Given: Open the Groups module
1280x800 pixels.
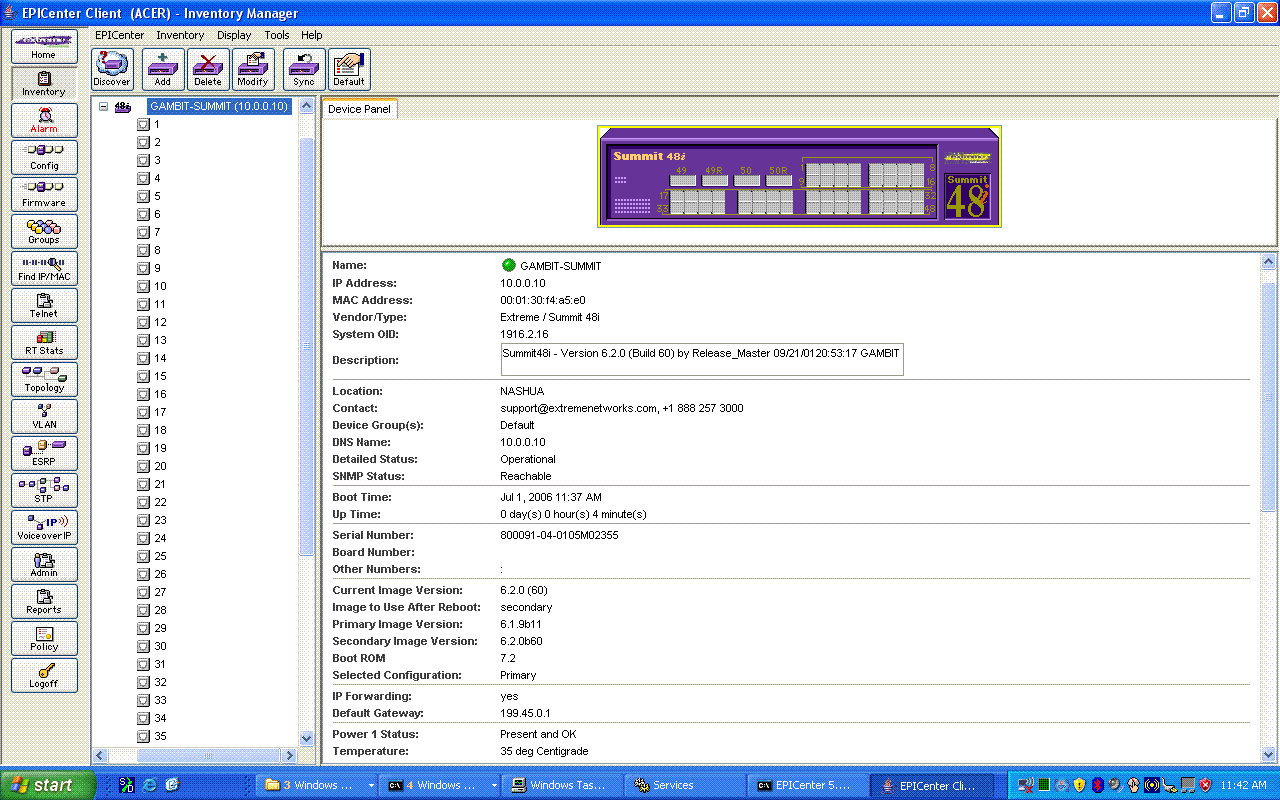Looking at the screenshot, I should tap(44, 231).
